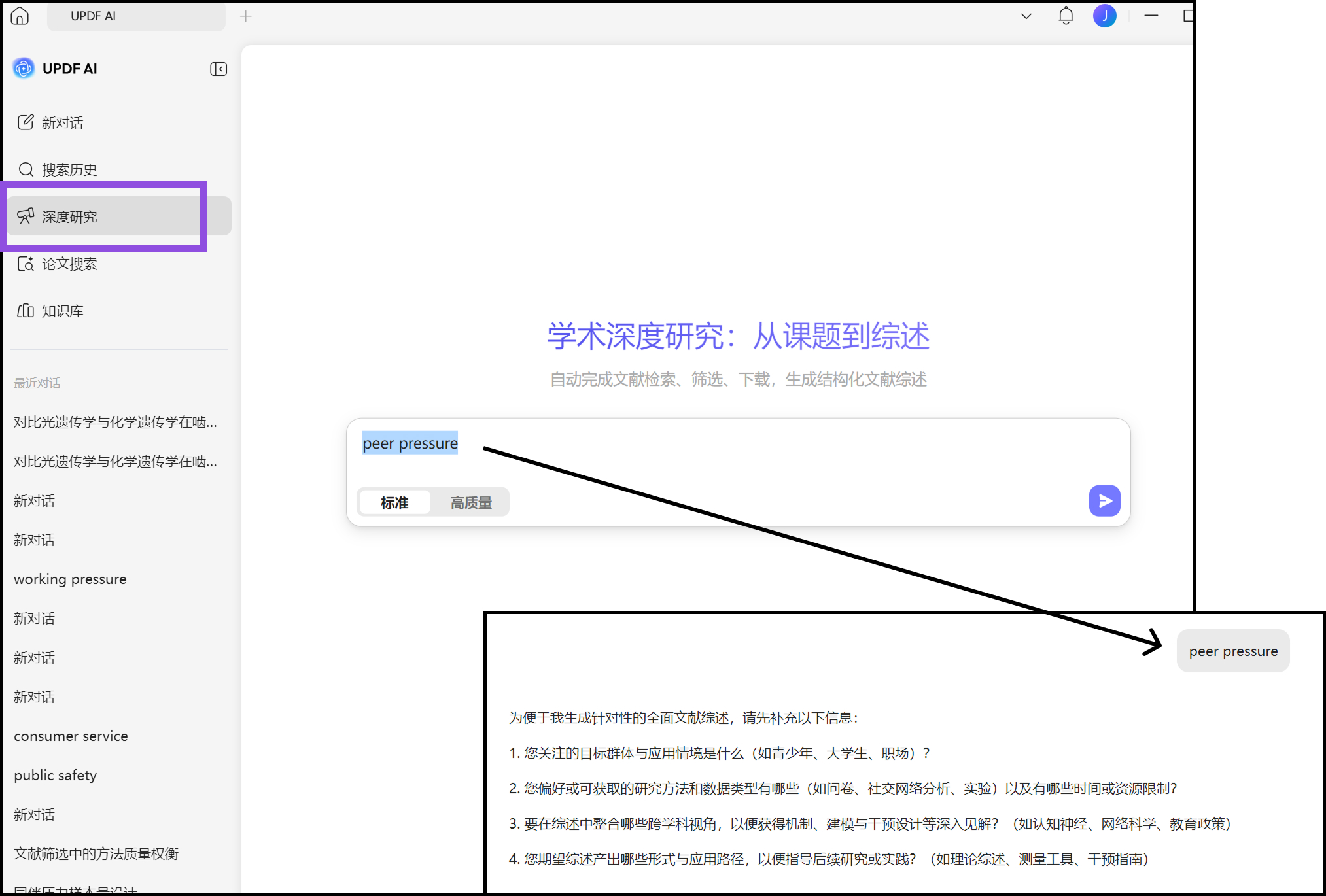Click the peer pressure message bubble
Viewport: 1326px width, 896px height.
click(1233, 651)
